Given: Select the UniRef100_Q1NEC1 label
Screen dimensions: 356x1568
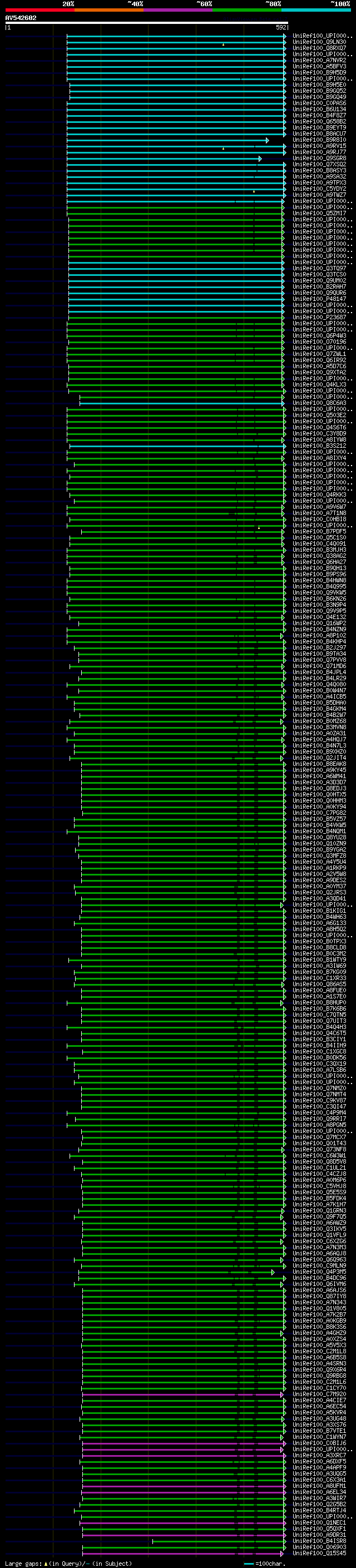Looking at the screenshot, I should tap(319, 1524).
